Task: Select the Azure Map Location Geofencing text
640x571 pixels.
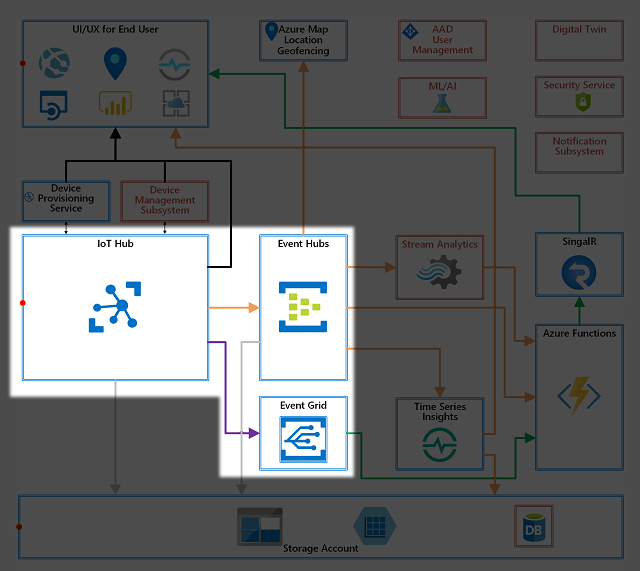Action: pos(303,40)
